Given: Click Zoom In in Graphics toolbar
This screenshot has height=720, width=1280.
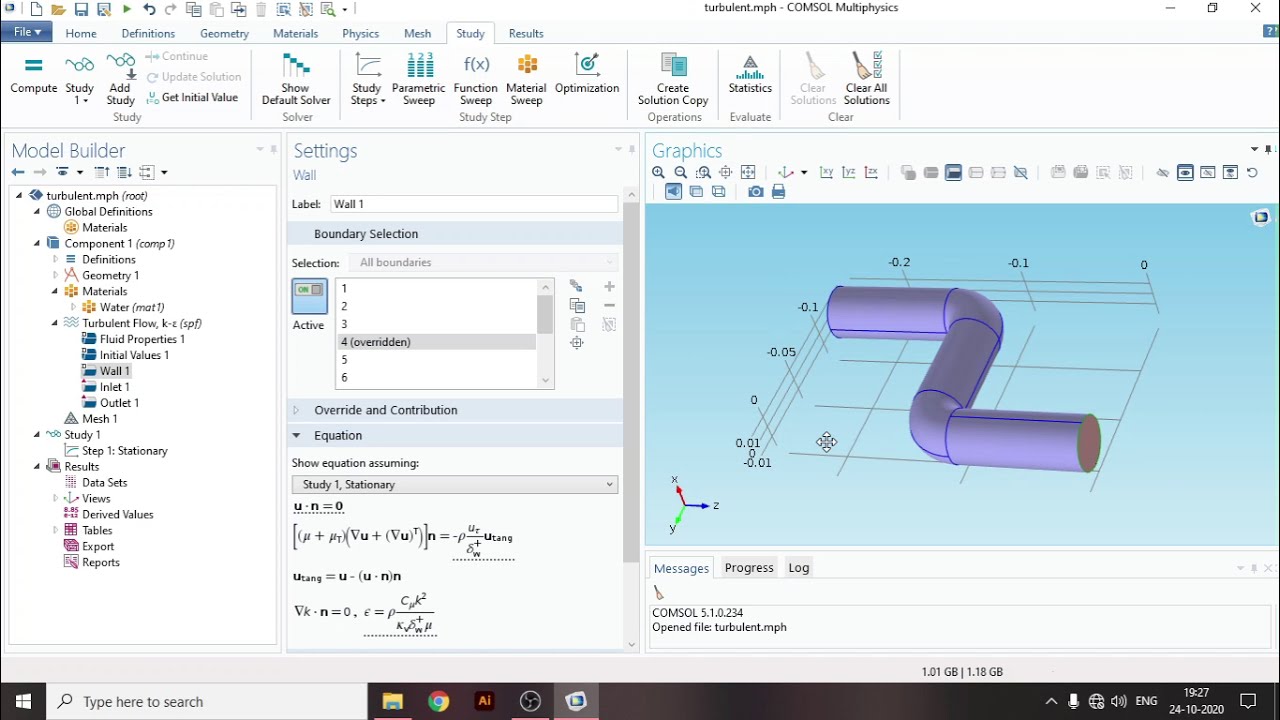Looking at the screenshot, I should point(658,173).
